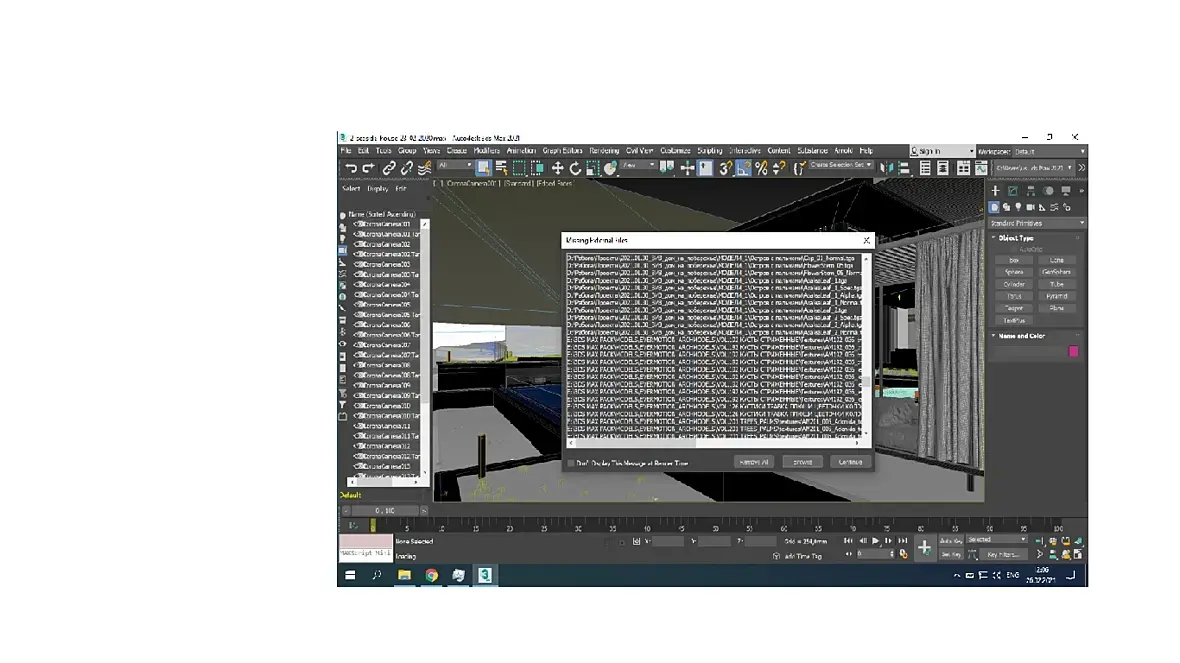1180x663 pixels.
Task: Activate the Select and Rotate tool
Action: tap(575, 169)
